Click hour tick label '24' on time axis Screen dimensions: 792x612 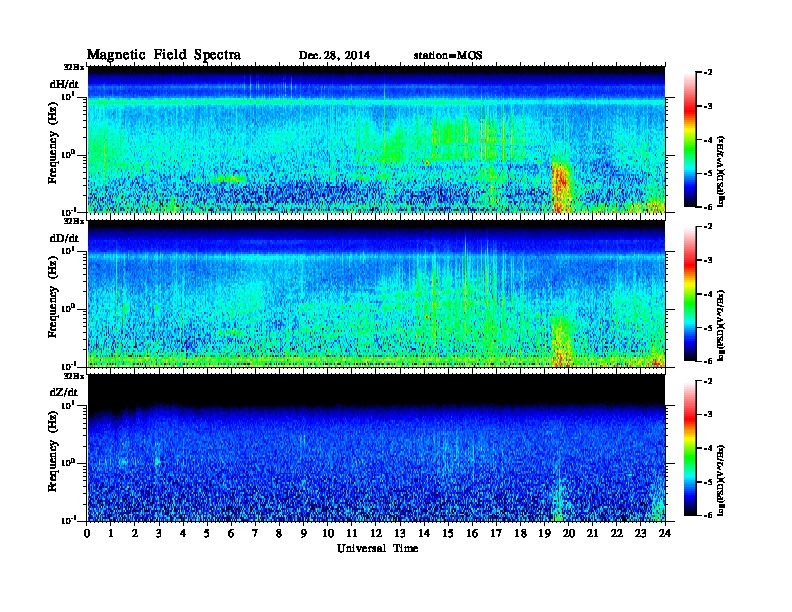click(665, 533)
